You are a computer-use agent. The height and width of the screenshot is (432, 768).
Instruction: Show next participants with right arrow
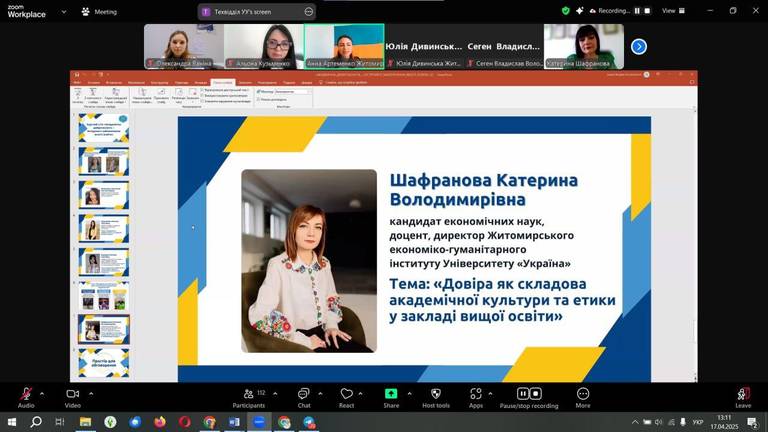(639, 46)
